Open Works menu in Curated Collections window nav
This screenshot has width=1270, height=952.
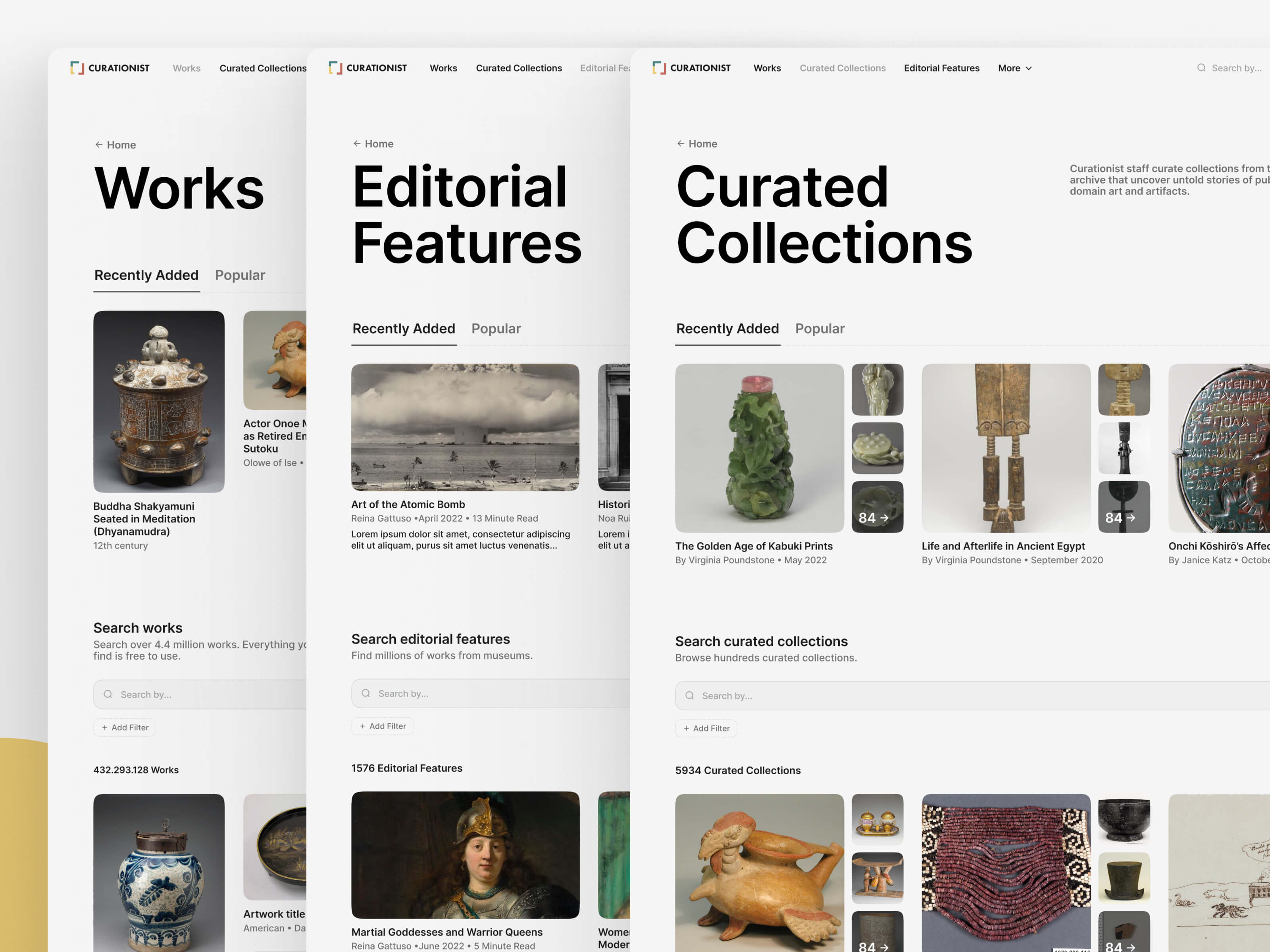[x=767, y=68]
